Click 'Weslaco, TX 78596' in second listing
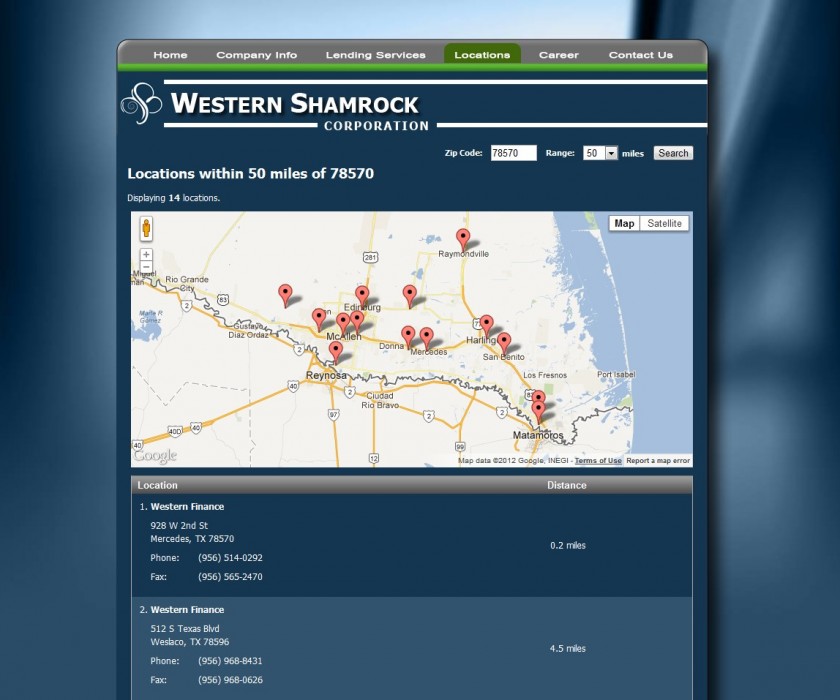This screenshot has height=700, width=840. 190,642
